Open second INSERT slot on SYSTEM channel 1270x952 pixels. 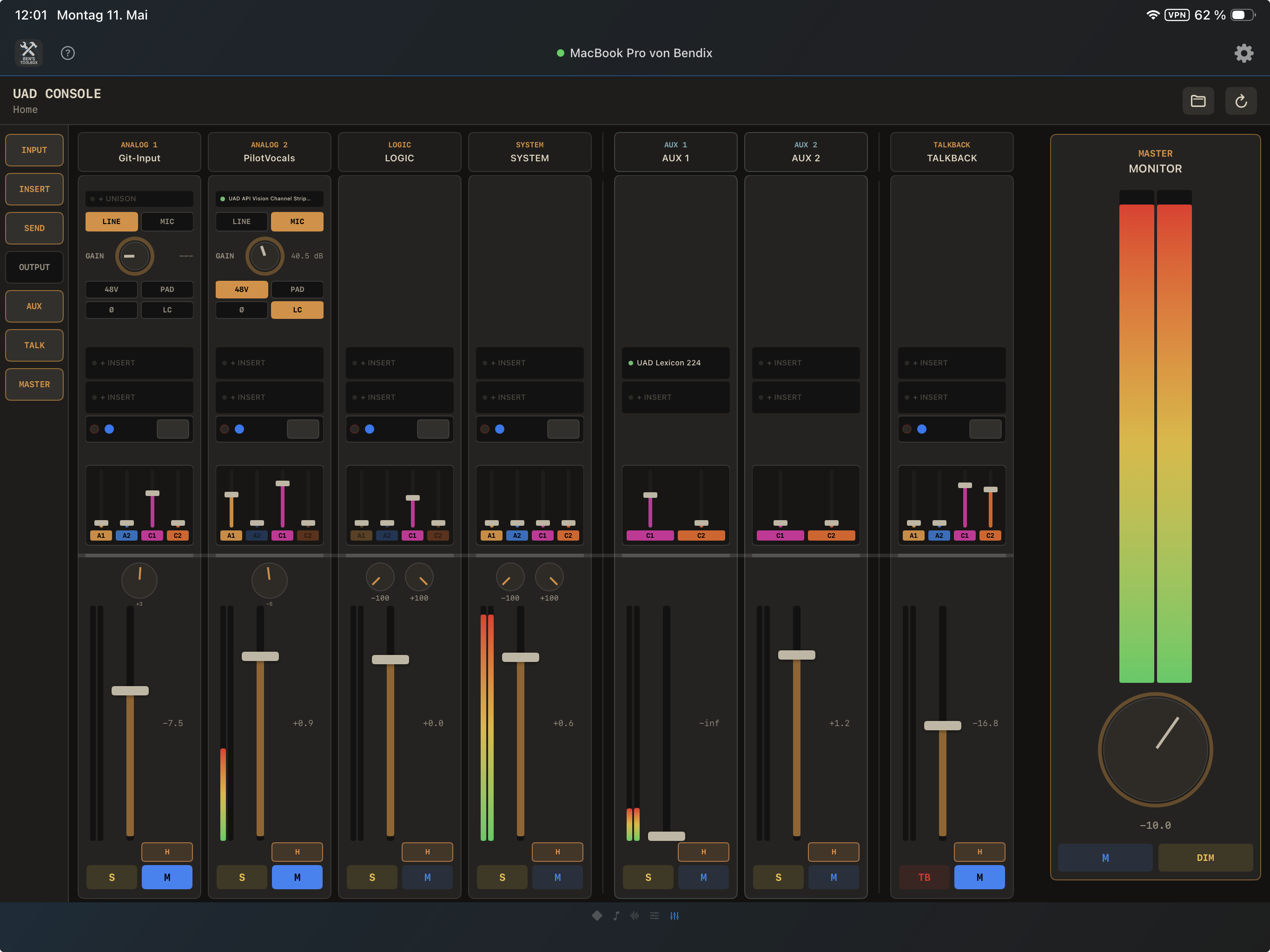530,397
